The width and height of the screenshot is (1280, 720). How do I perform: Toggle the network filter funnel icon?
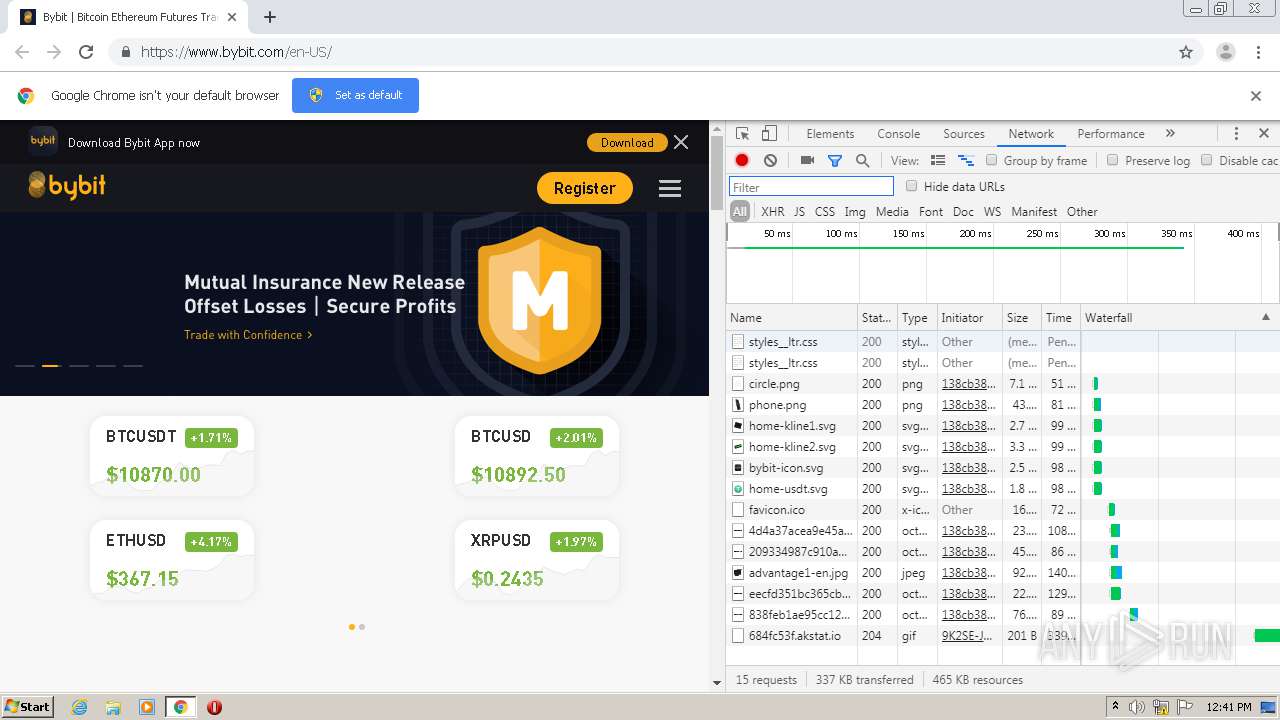pyautogui.click(x=835, y=160)
